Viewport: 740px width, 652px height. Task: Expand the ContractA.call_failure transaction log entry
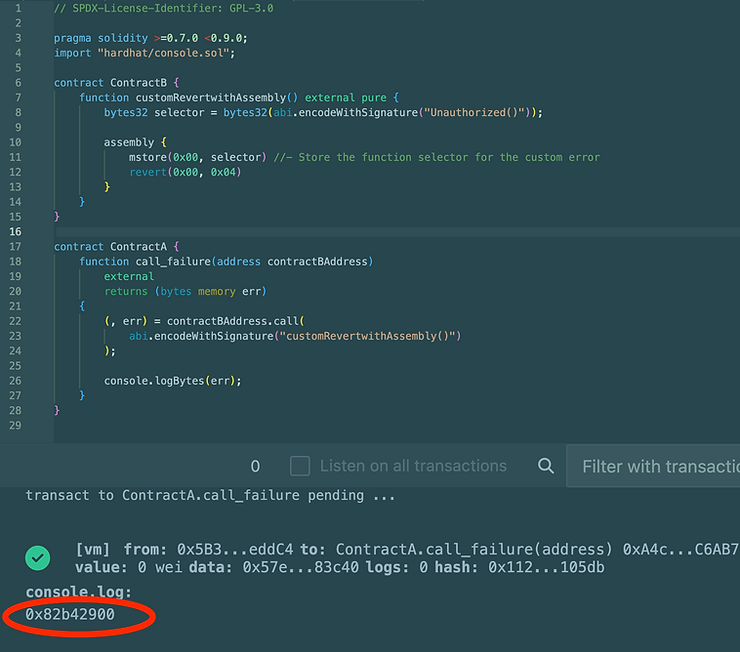pos(400,549)
